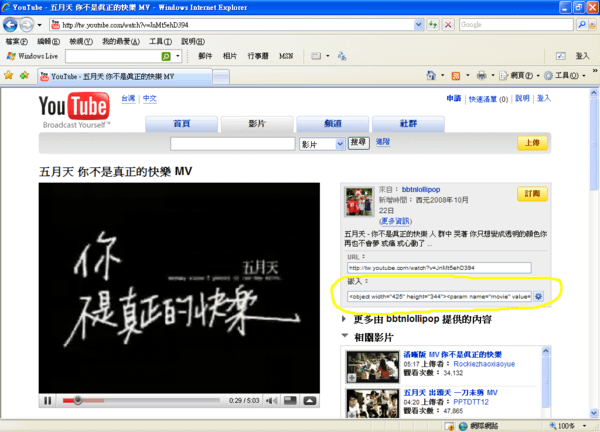The image size is (600, 432).
Task: Click the address bar URL field
Action: pyautogui.click(x=233, y=25)
